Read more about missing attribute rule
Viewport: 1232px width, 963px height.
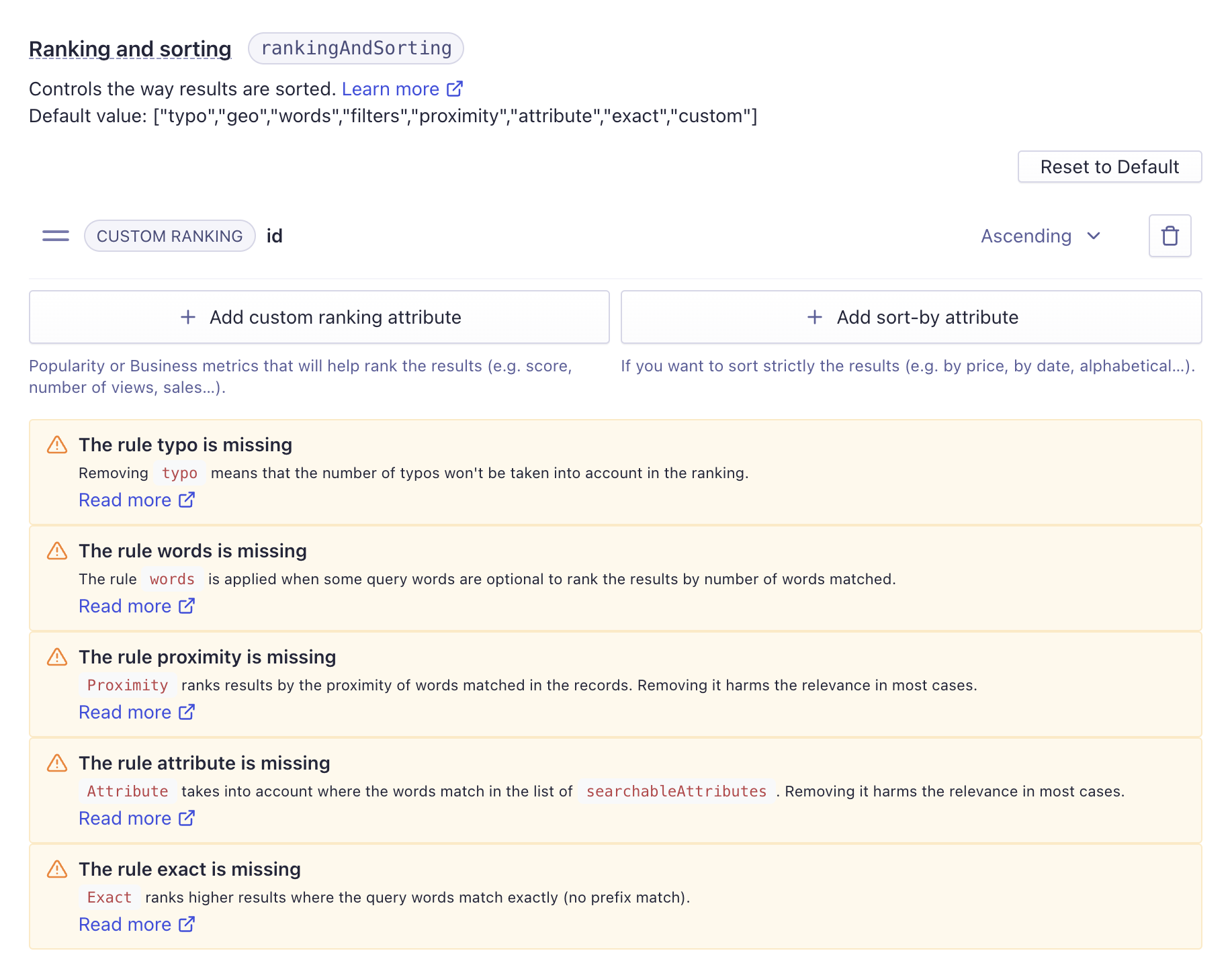point(136,818)
